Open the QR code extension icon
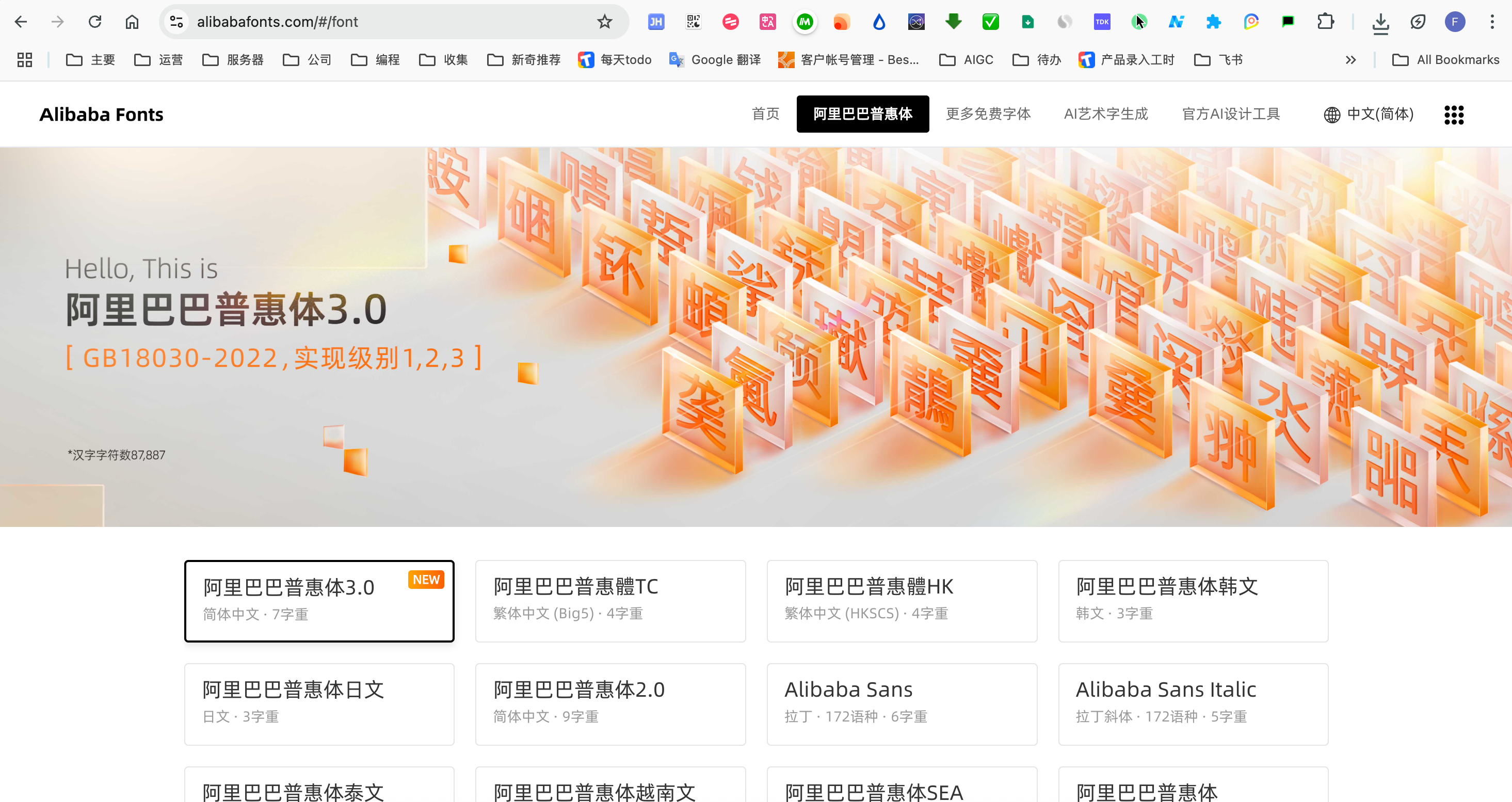 point(693,22)
